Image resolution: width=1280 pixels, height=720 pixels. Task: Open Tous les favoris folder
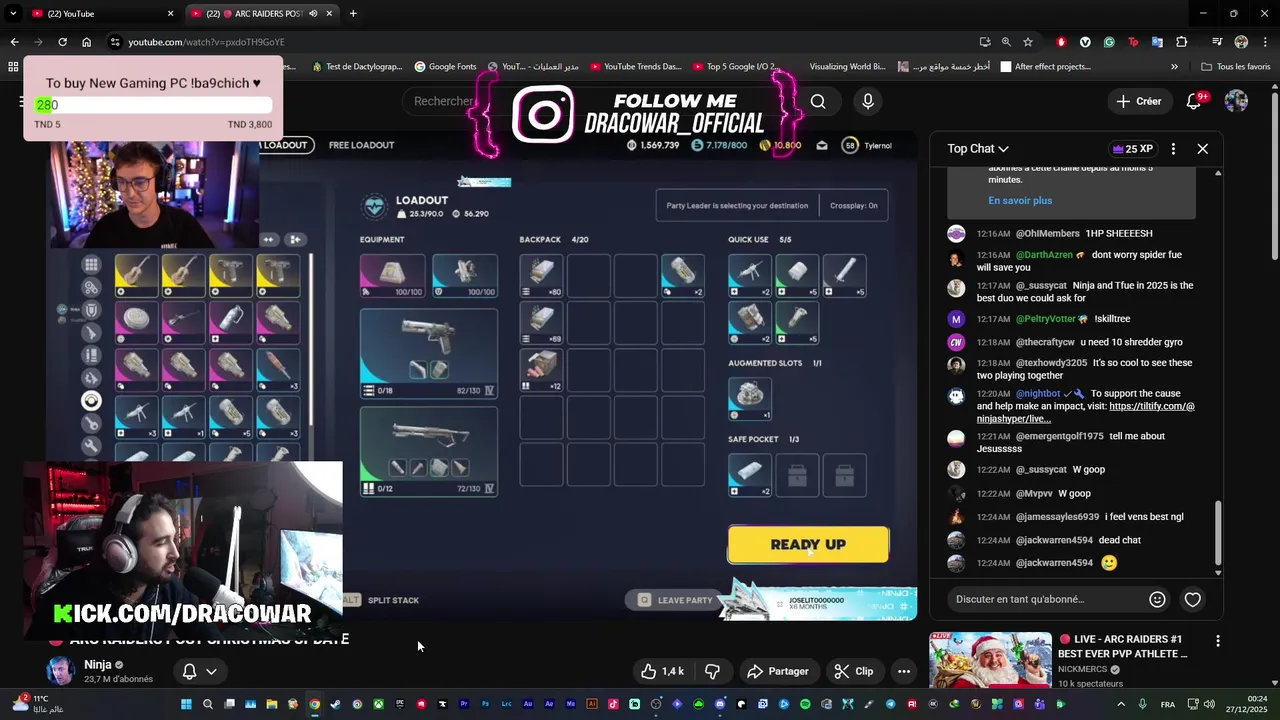click(1236, 67)
